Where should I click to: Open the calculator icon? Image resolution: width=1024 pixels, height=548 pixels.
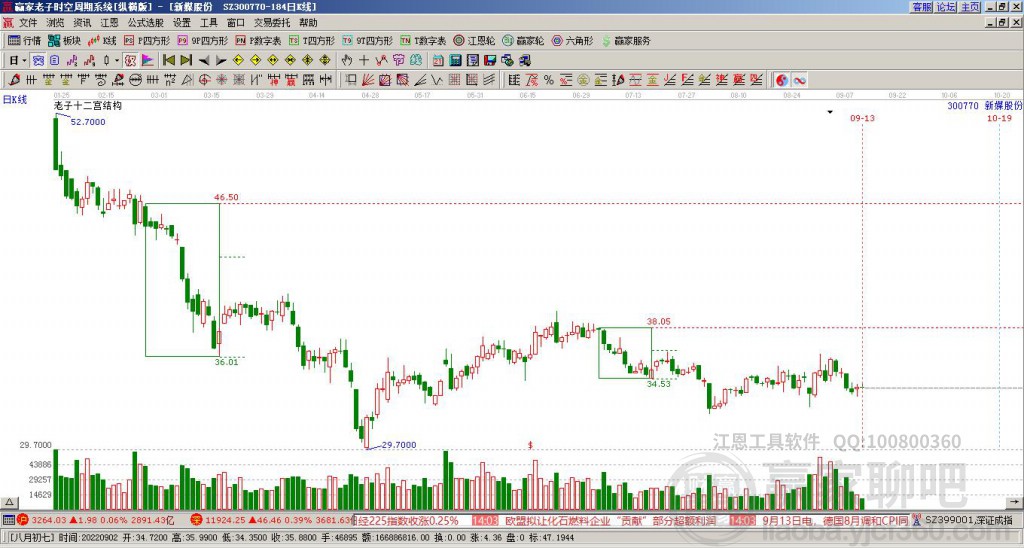click(456, 61)
